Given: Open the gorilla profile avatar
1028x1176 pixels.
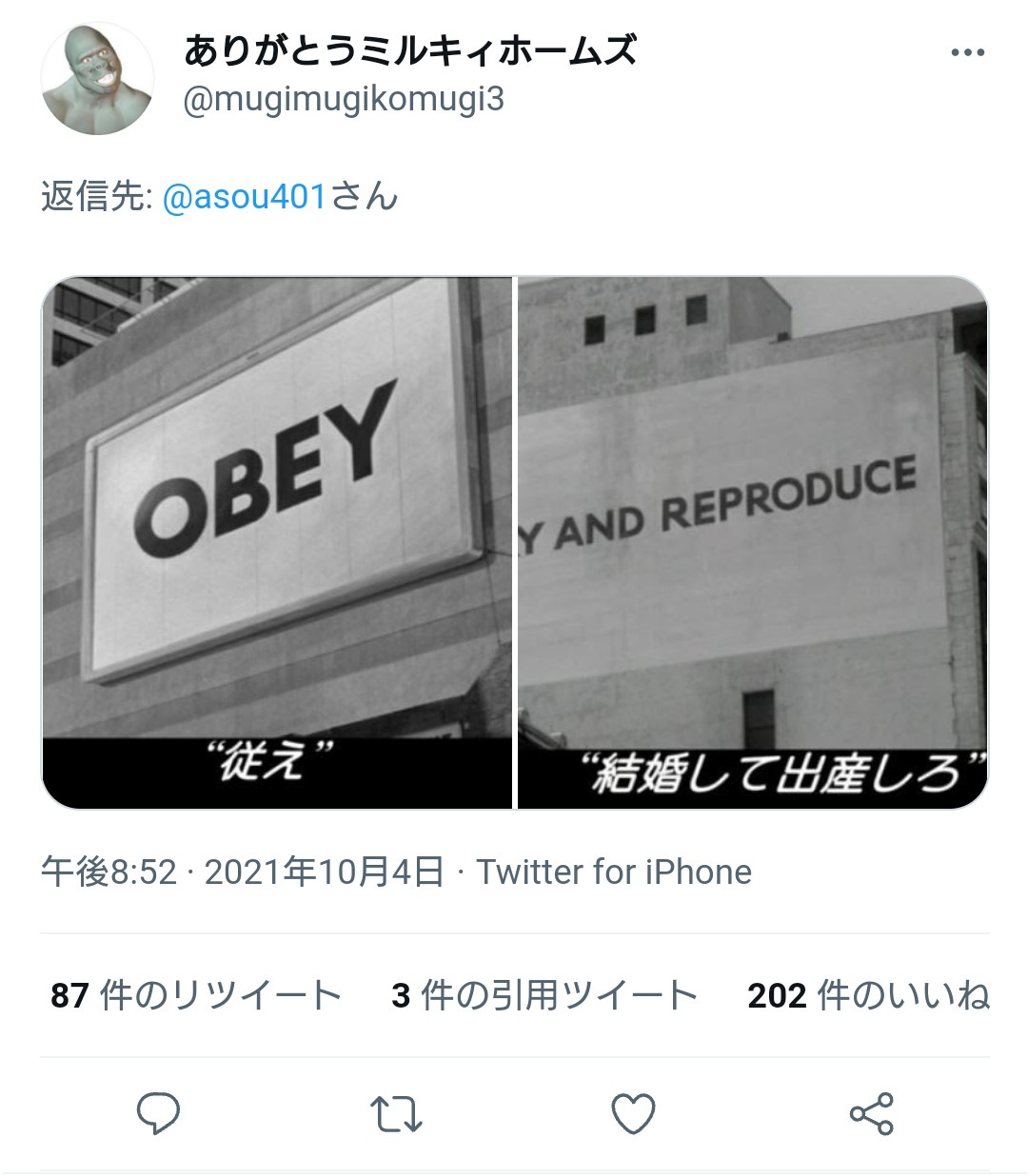Looking at the screenshot, I should coord(97,79).
